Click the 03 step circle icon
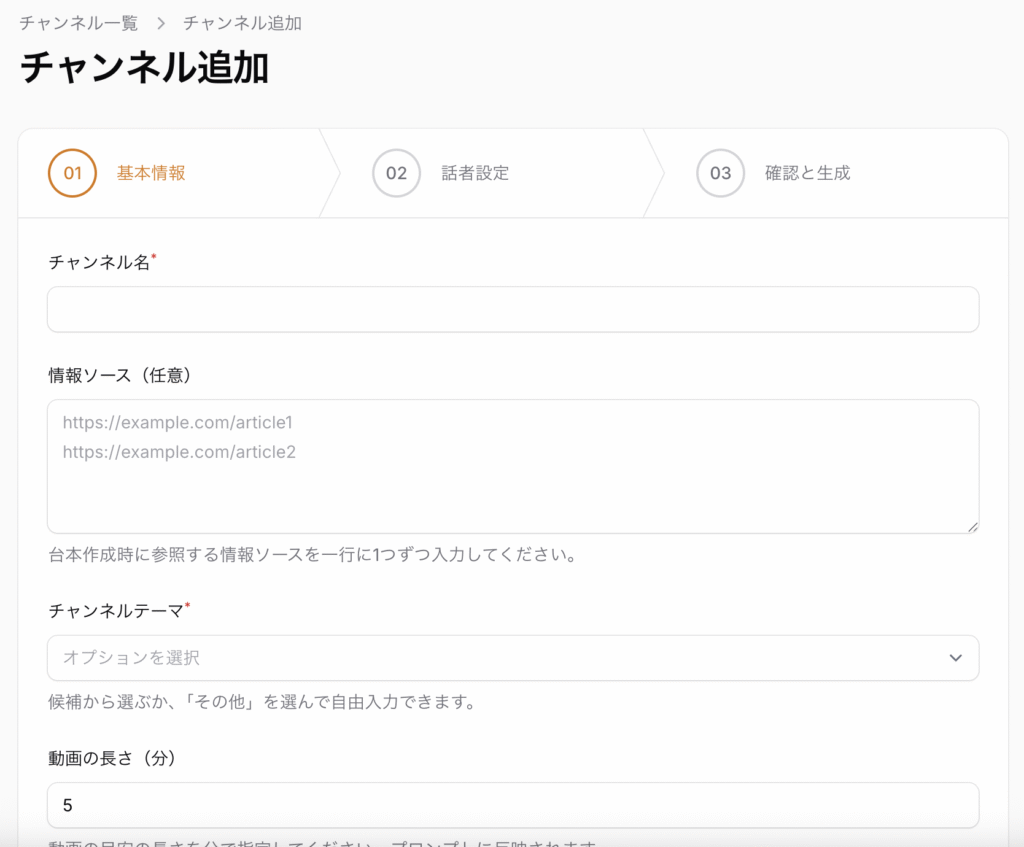The height and width of the screenshot is (847, 1024). point(720,173)
